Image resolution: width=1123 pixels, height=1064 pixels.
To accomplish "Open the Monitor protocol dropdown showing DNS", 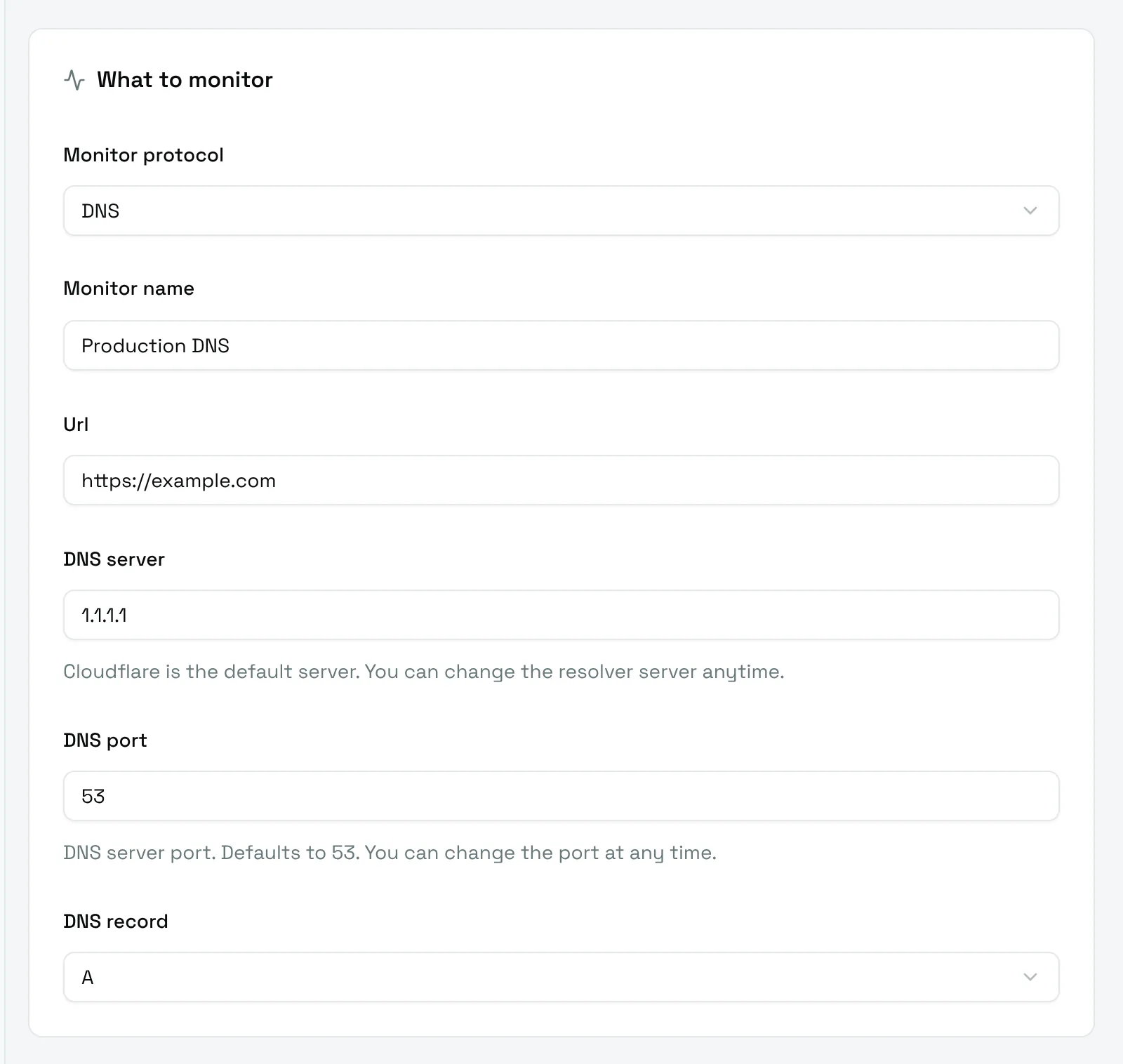I will coord(561,211).
